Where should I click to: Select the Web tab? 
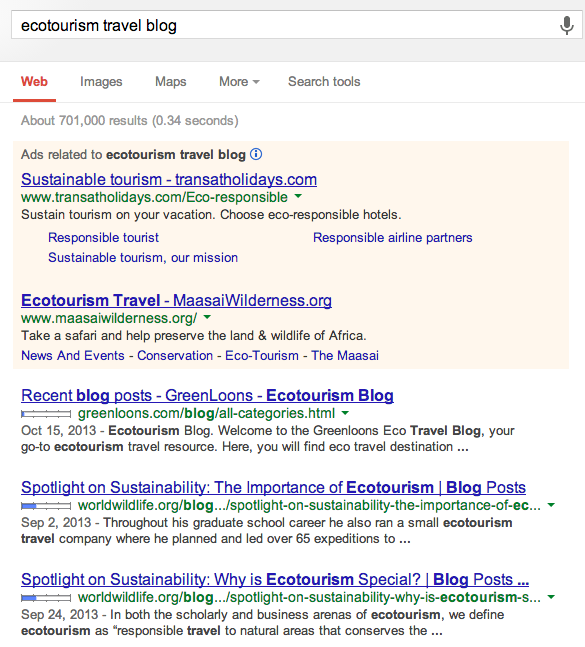[34, 82]
